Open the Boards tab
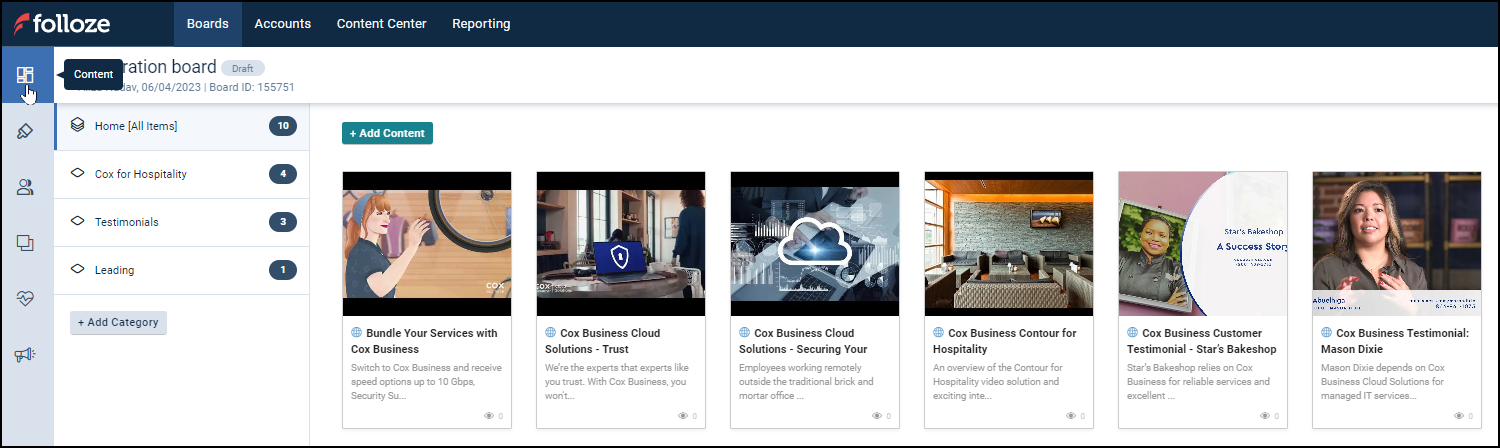Viewport: 1500px width, 448px height. (208, 23)
